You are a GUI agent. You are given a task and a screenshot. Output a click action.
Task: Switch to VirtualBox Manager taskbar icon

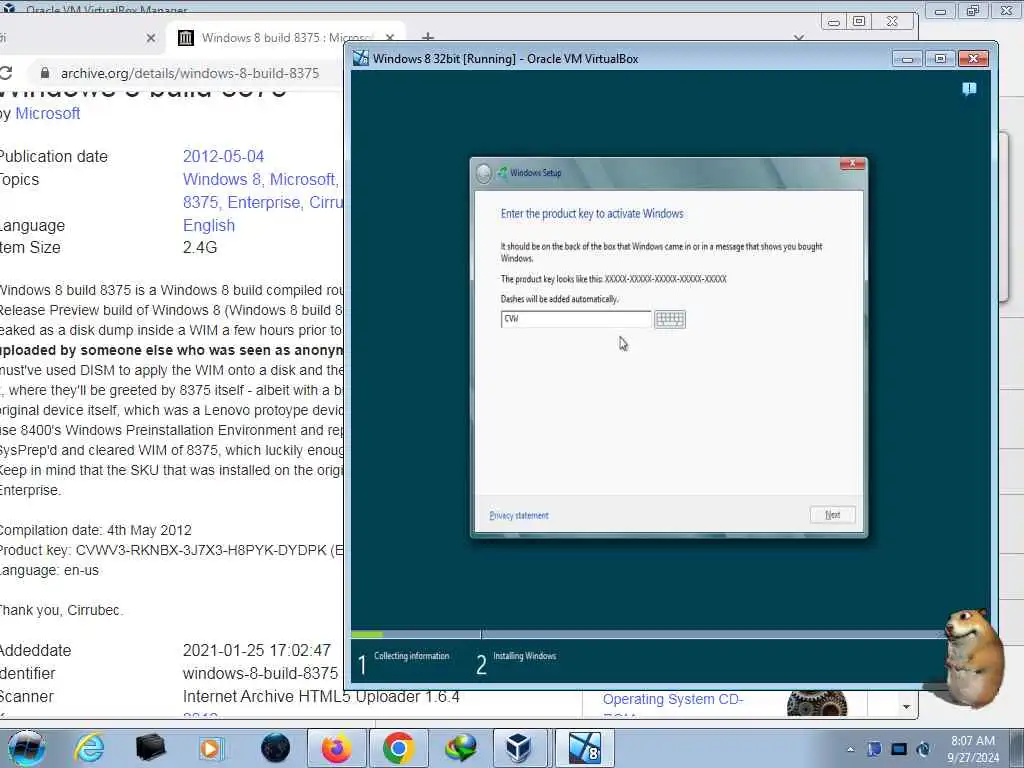pyautogui.click(x=519, y=748)
